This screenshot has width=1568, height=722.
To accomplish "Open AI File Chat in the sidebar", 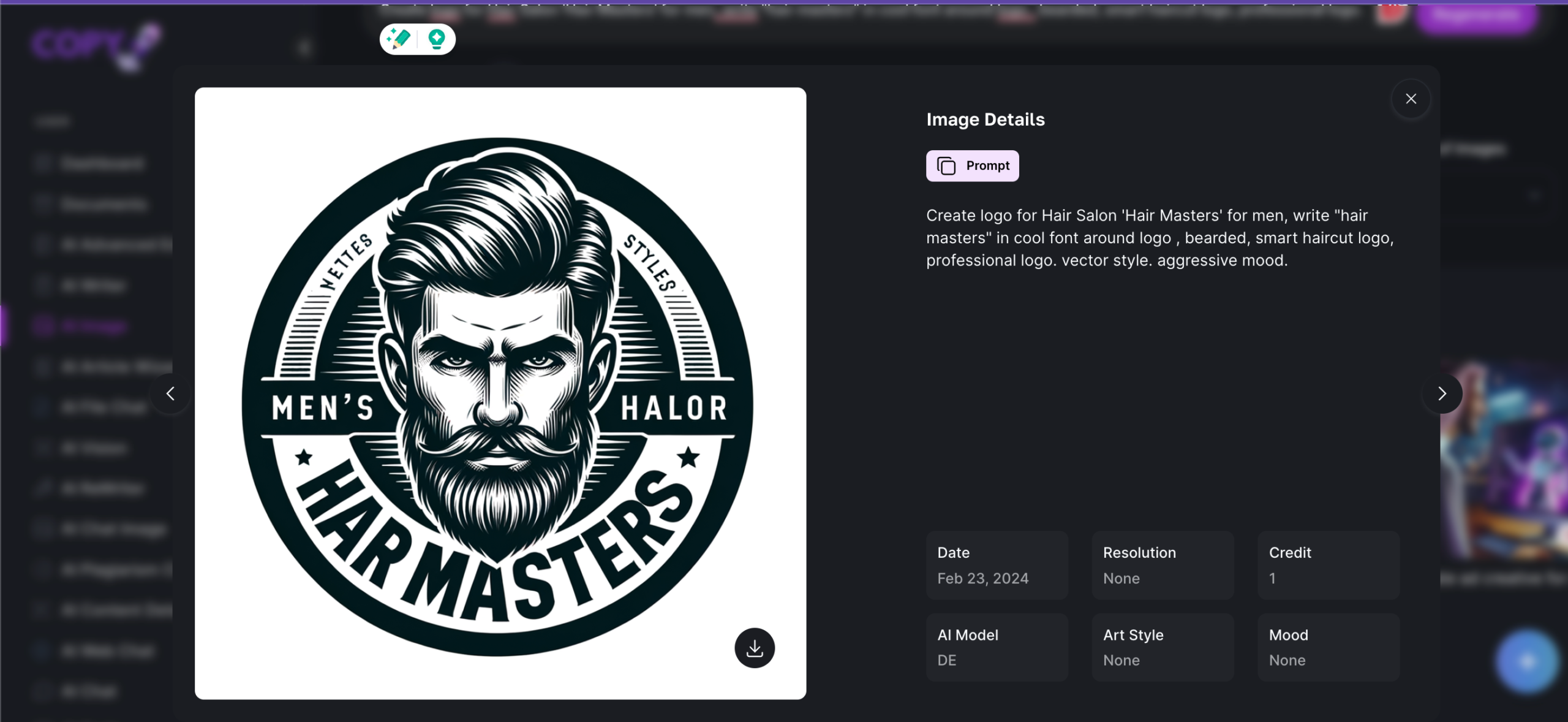I will click(103, 407).
